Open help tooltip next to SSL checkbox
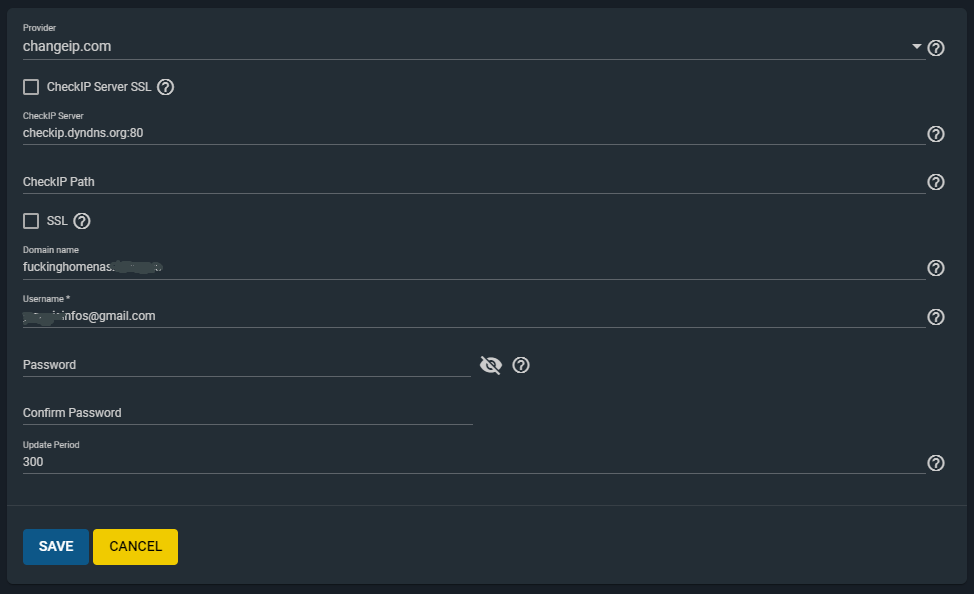Viewport: 974px width, 594px height. tap(82, 221)
